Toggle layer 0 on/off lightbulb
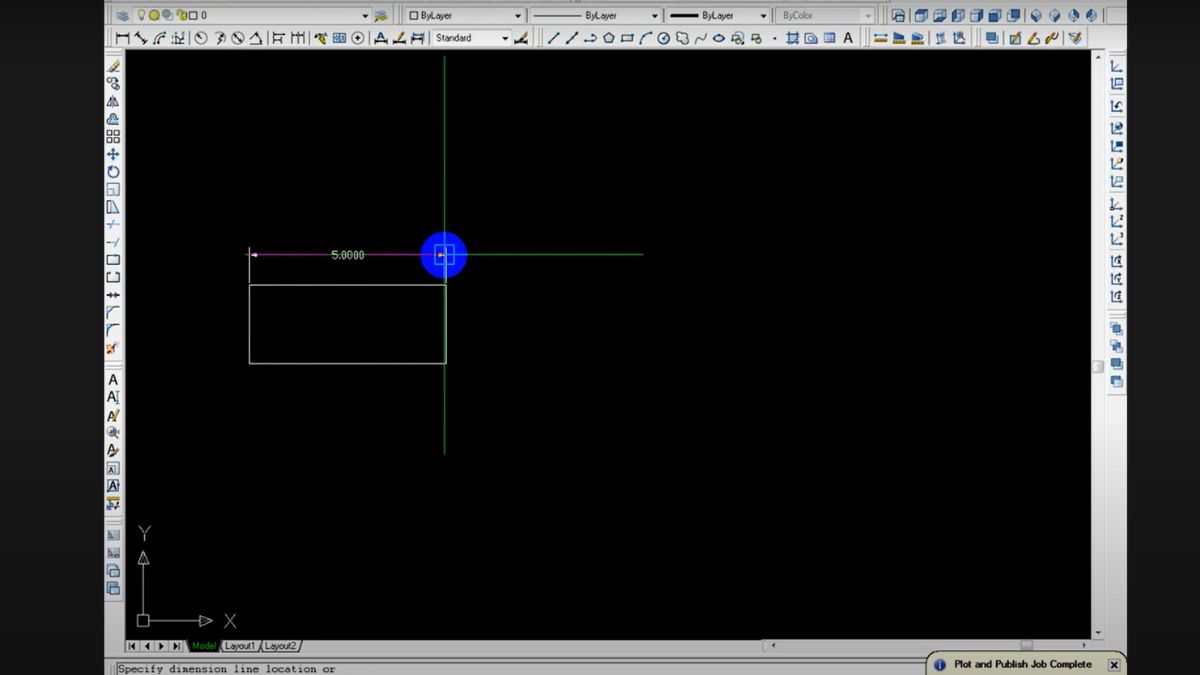This screenshot has width=1200, height=675. pyautogui.click(x=141, y=16)
